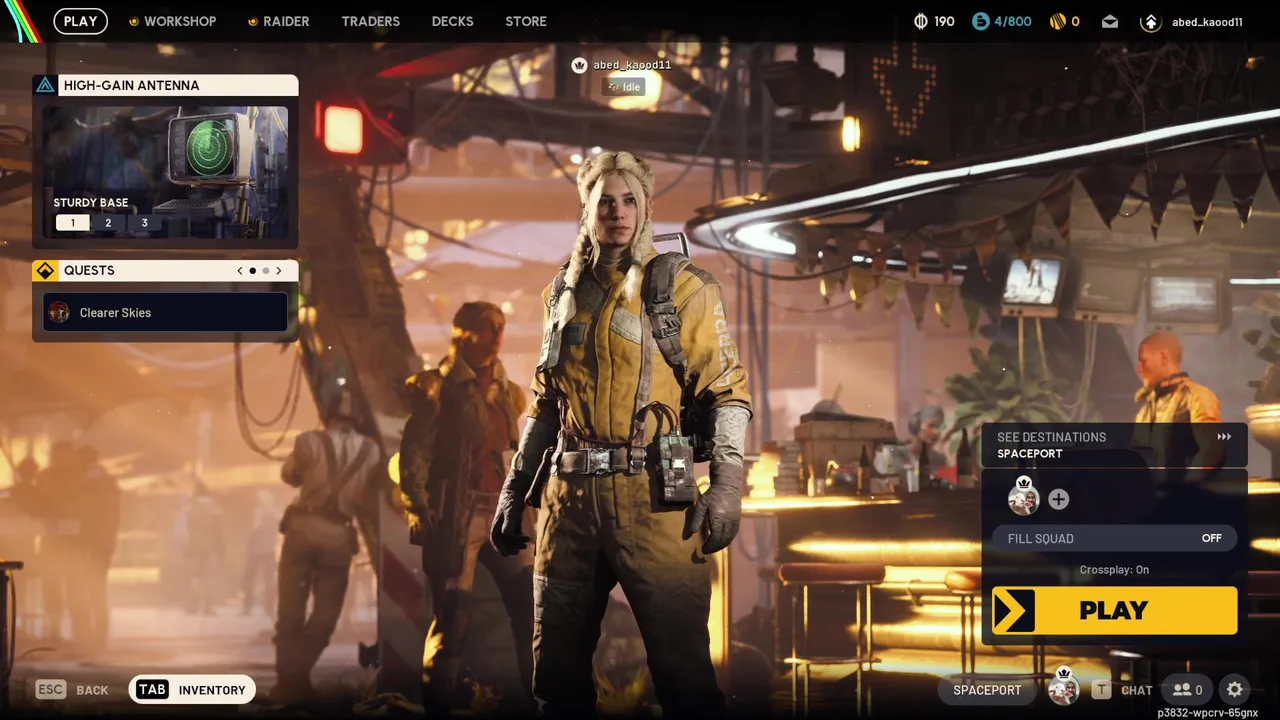Open the Clearer Skies quest
This screenshot has width=1280, height=720.
165,312
